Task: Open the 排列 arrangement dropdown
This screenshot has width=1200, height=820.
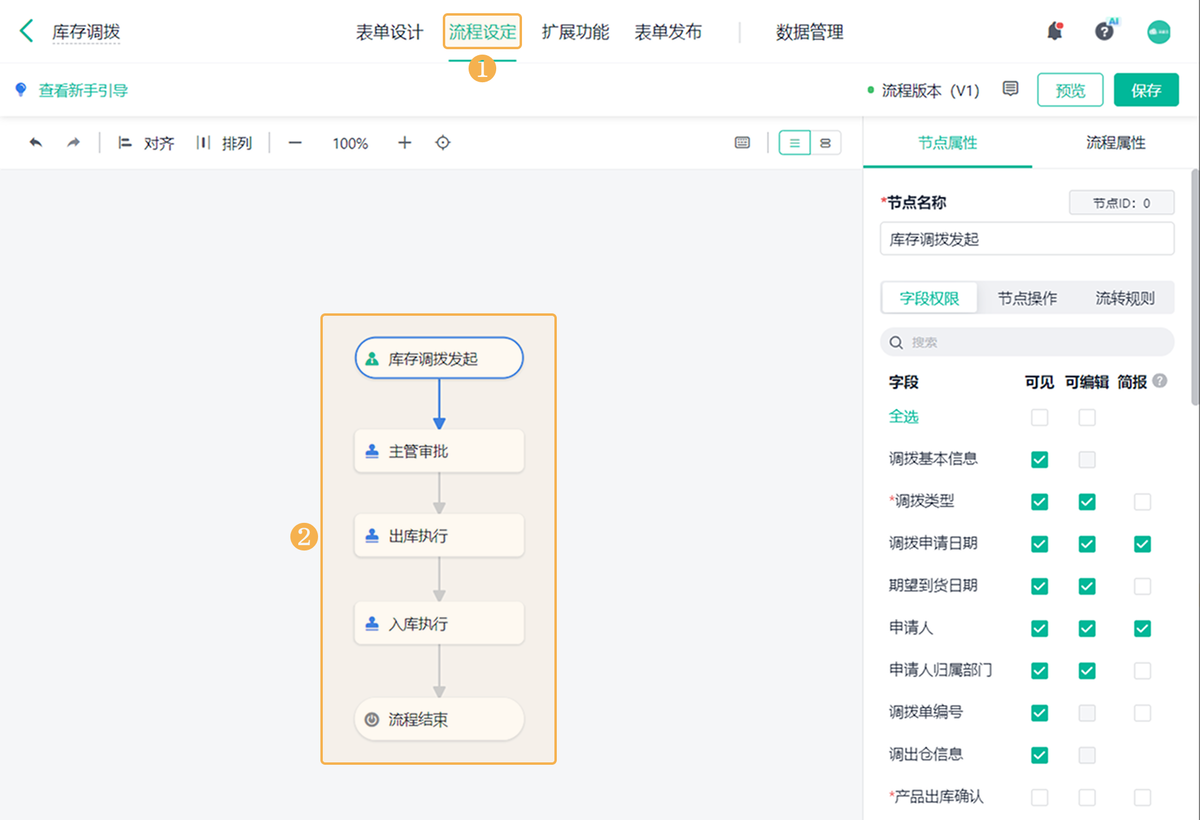Action: coord(224,143)
